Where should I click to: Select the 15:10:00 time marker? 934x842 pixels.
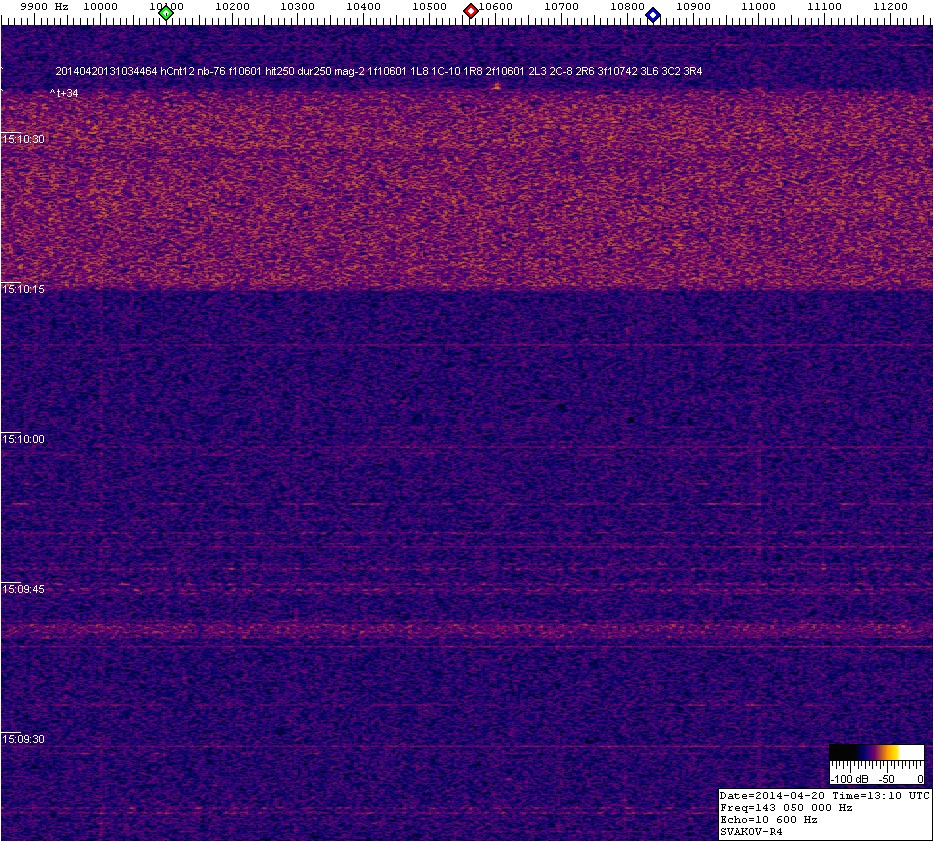click(x=24, y=439)
